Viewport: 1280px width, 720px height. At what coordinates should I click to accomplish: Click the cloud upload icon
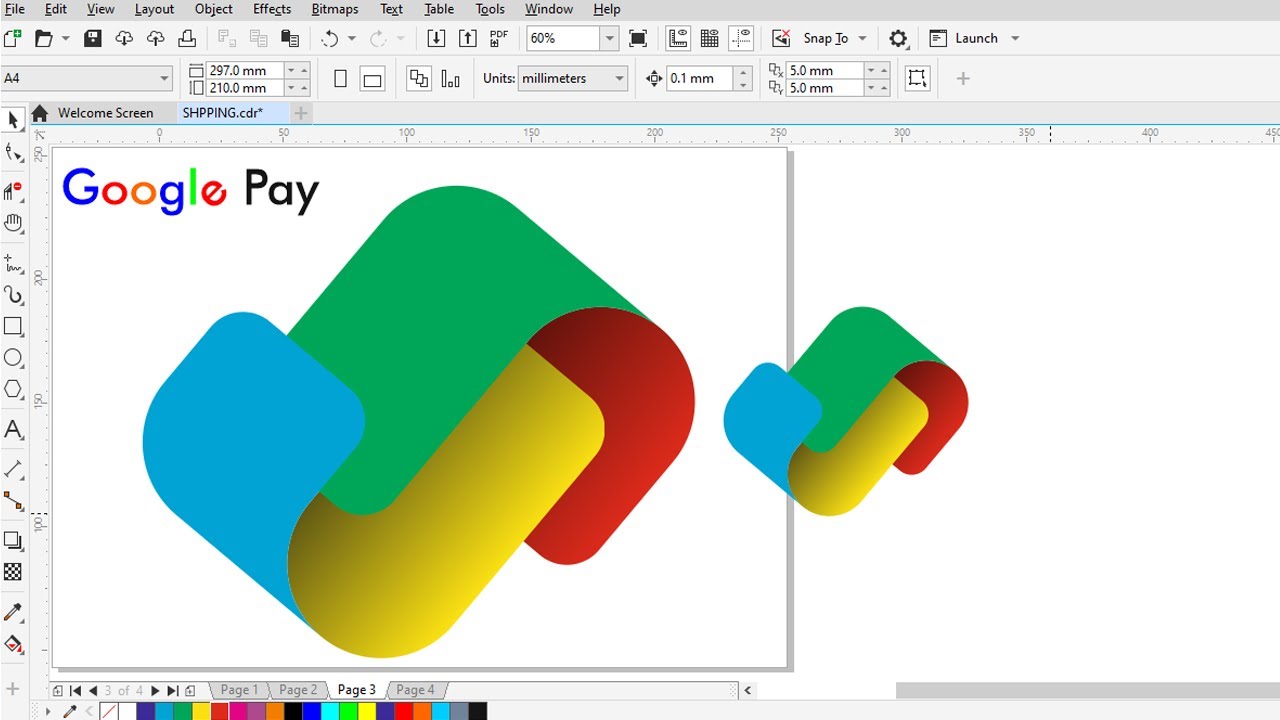[x=156, y=38]
